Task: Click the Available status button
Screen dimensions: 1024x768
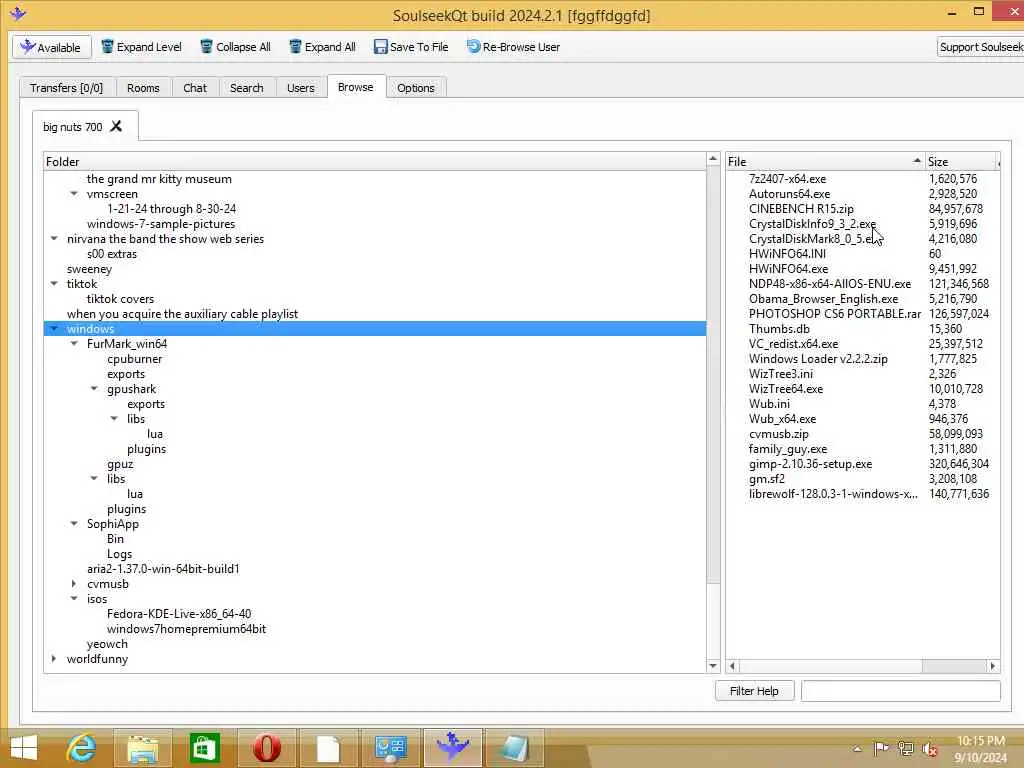Action: coord(52,47)
